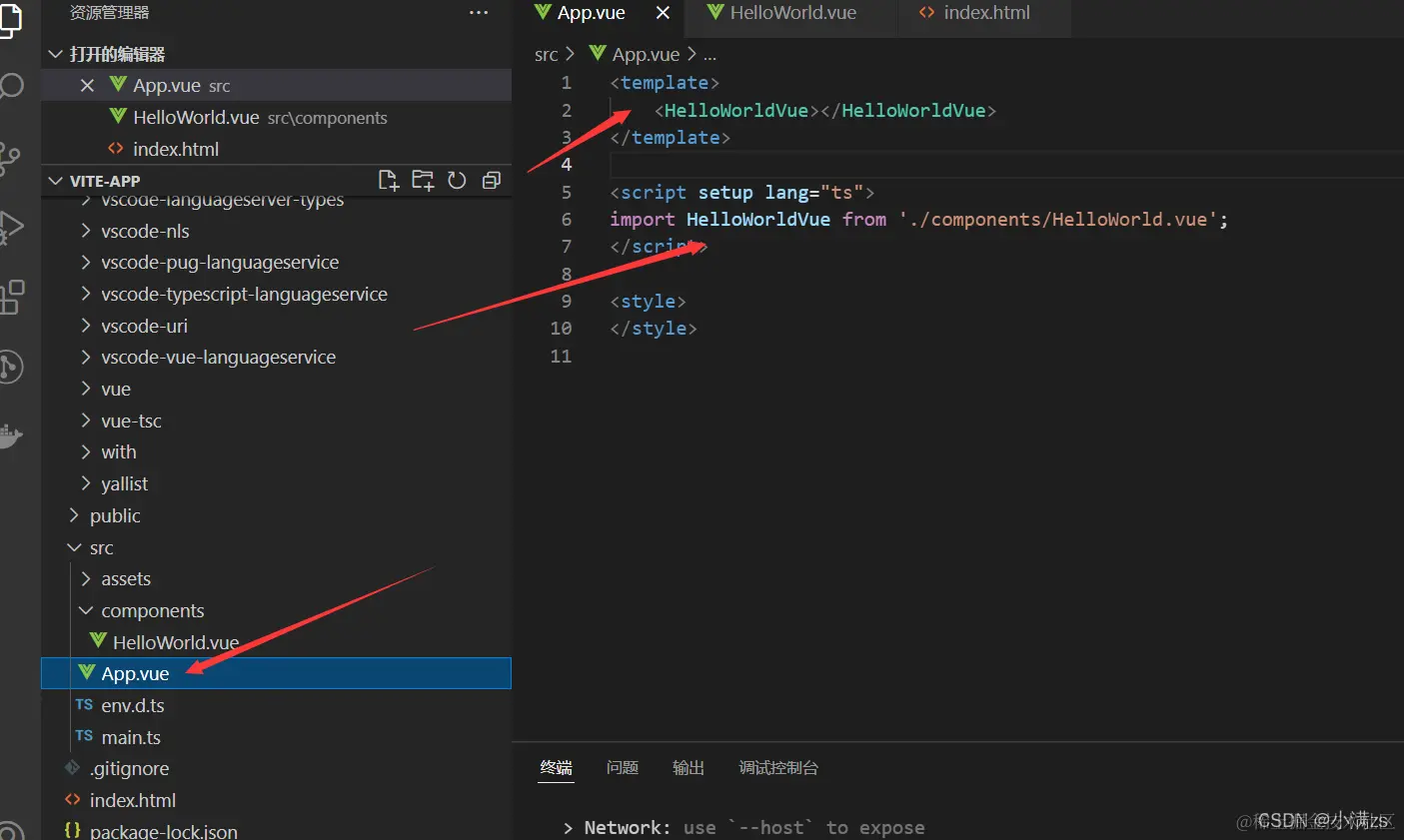Open the Extensions view in activity bar
This screenshot has width=1404, height=840.
[11, 297]
